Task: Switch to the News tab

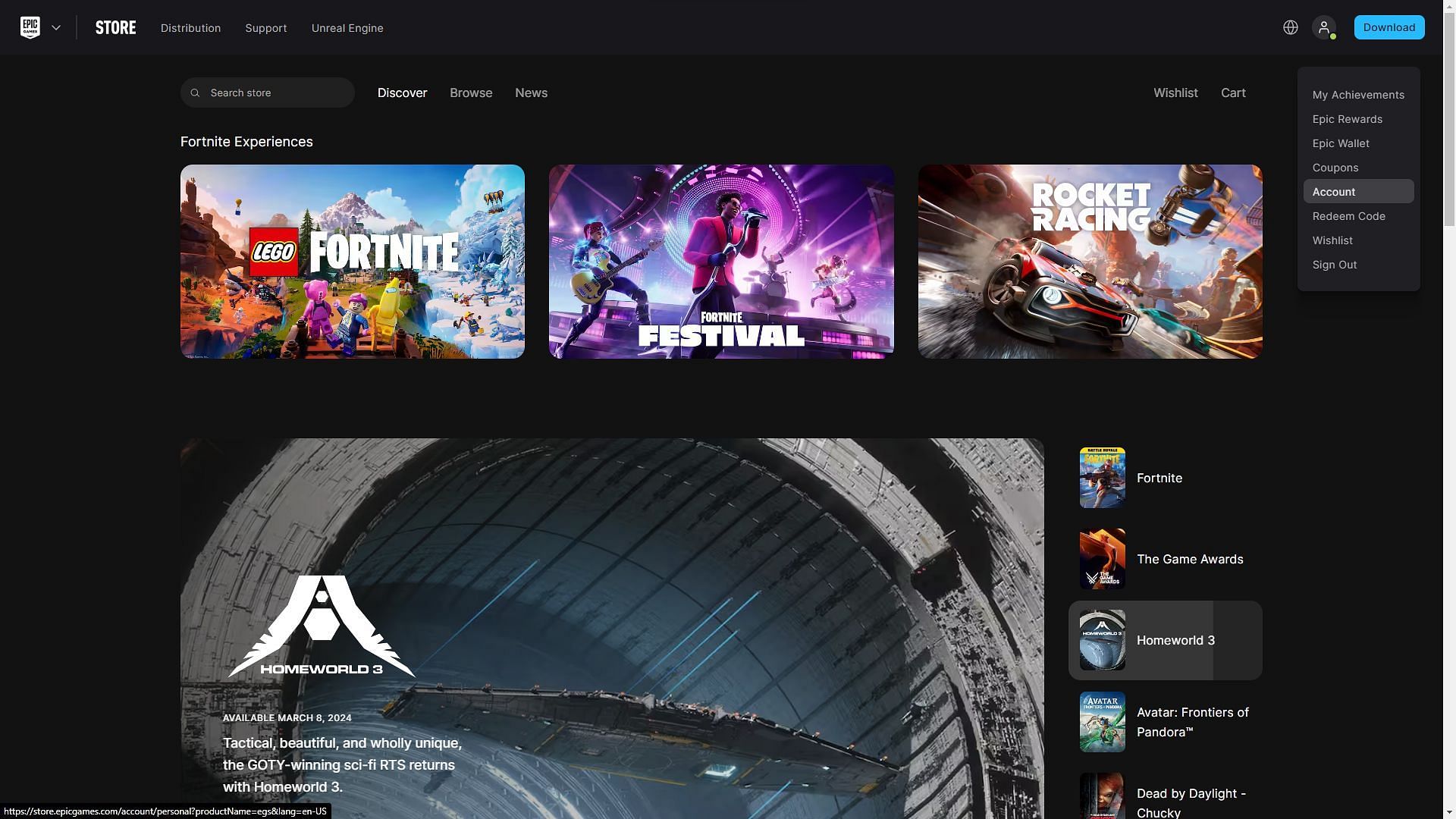Action: (x=531, y=92)
